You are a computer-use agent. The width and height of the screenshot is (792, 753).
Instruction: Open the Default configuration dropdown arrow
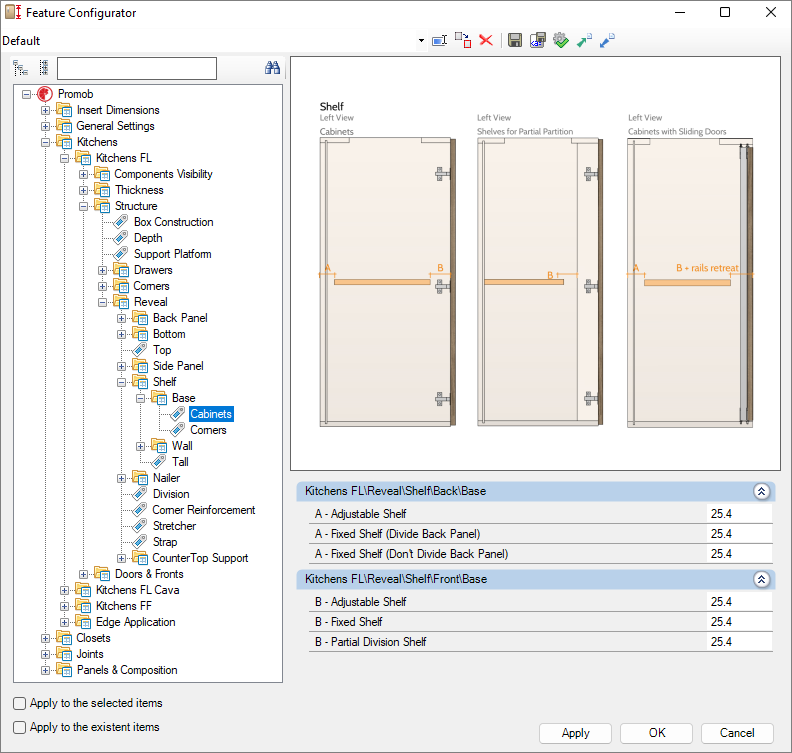pos(421,40)
